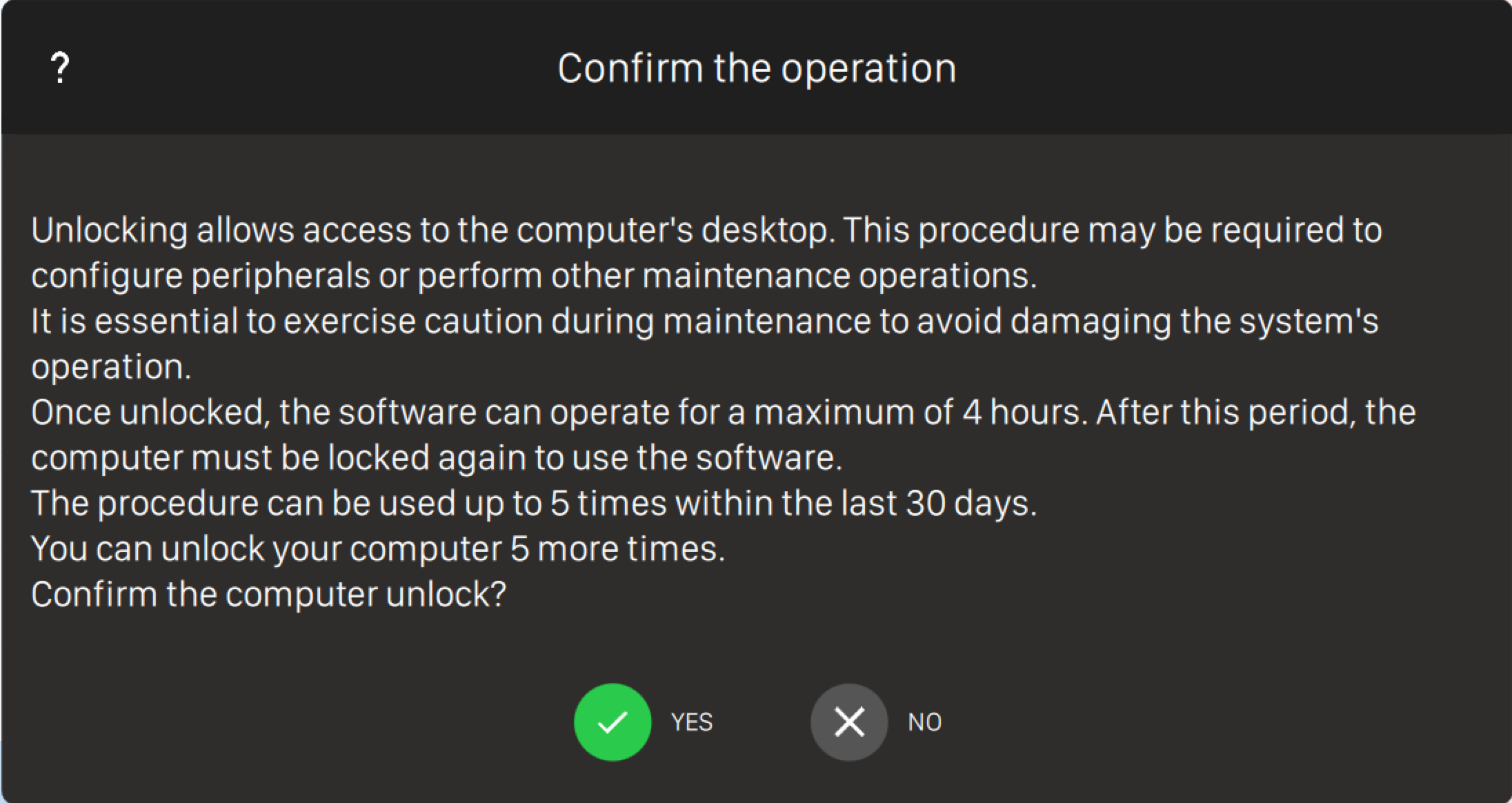Click the "Confirm the operation" dialog title

[757, 68]
